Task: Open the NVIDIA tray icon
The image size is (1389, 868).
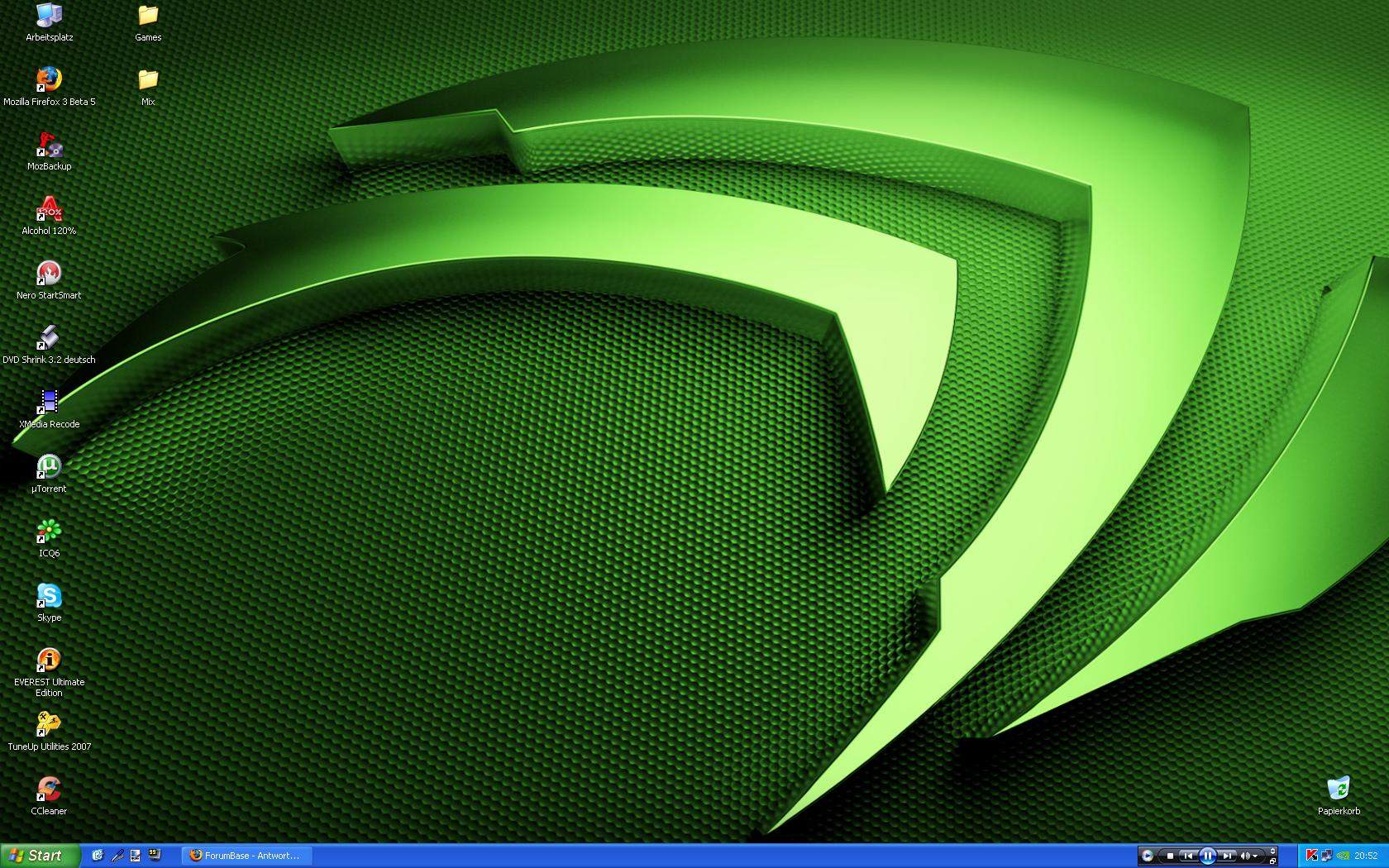Action: click(1344, 856)
